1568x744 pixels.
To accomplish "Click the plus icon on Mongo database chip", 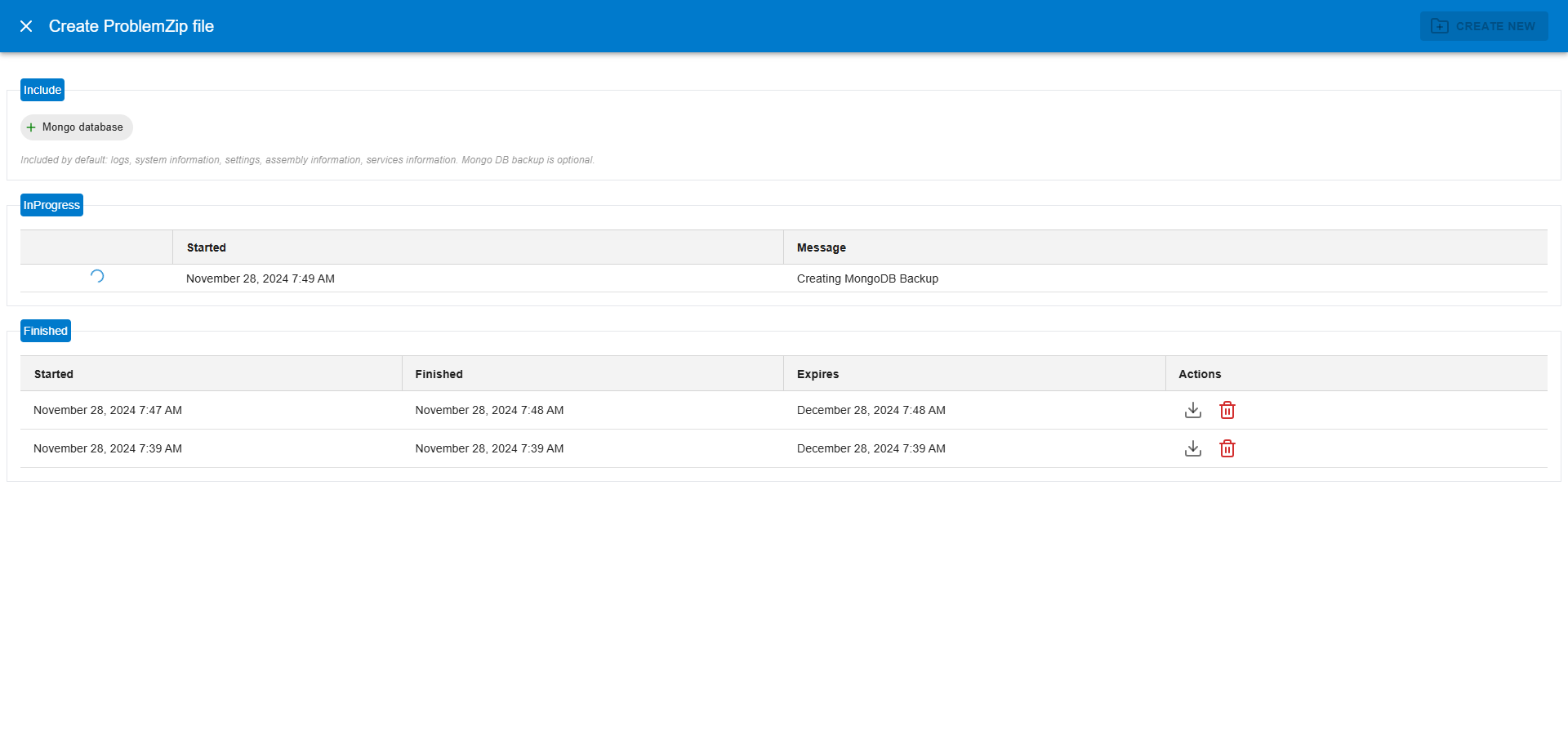I will point(31,127).
